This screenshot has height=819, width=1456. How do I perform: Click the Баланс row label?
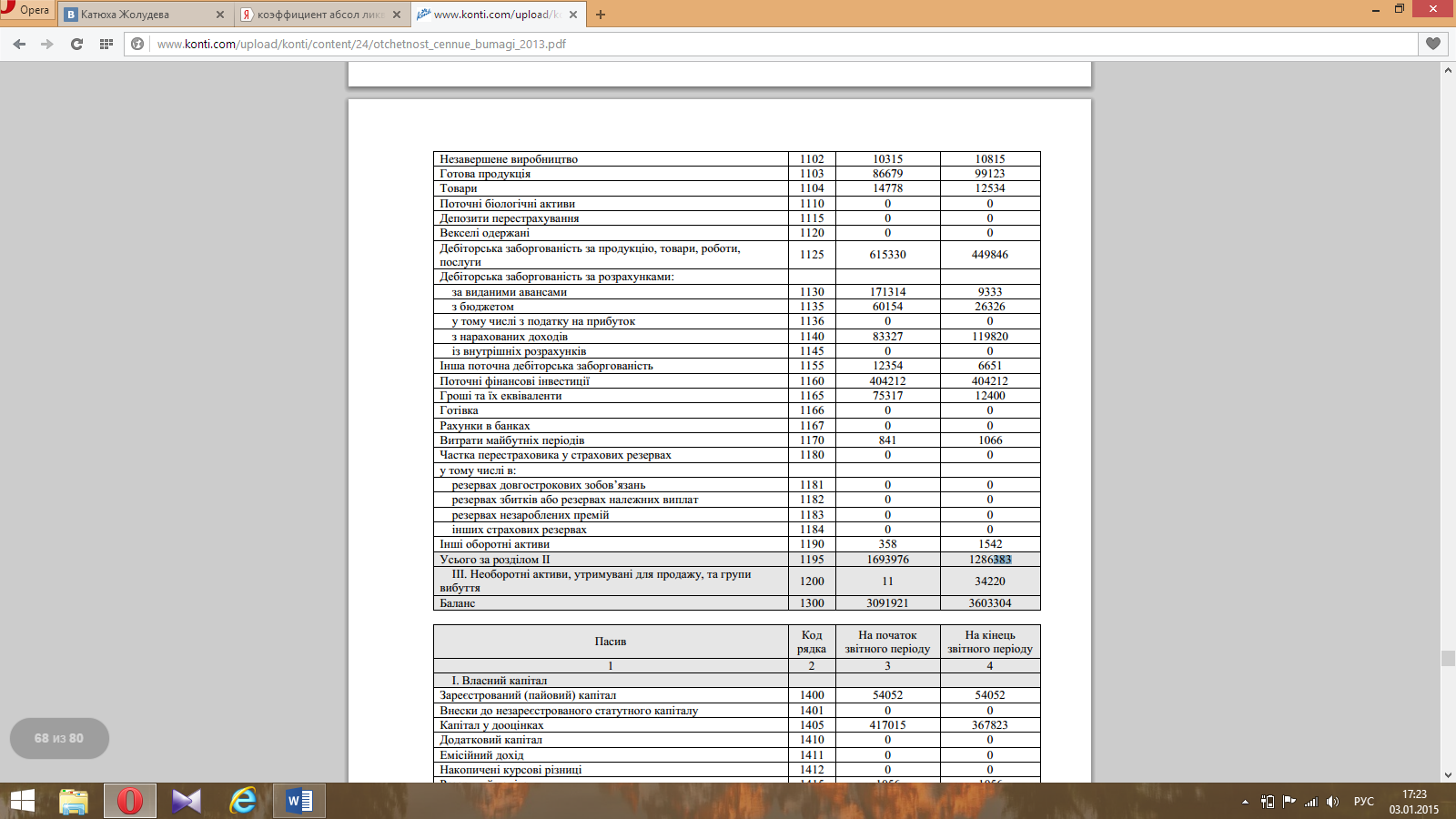point(458,603)
